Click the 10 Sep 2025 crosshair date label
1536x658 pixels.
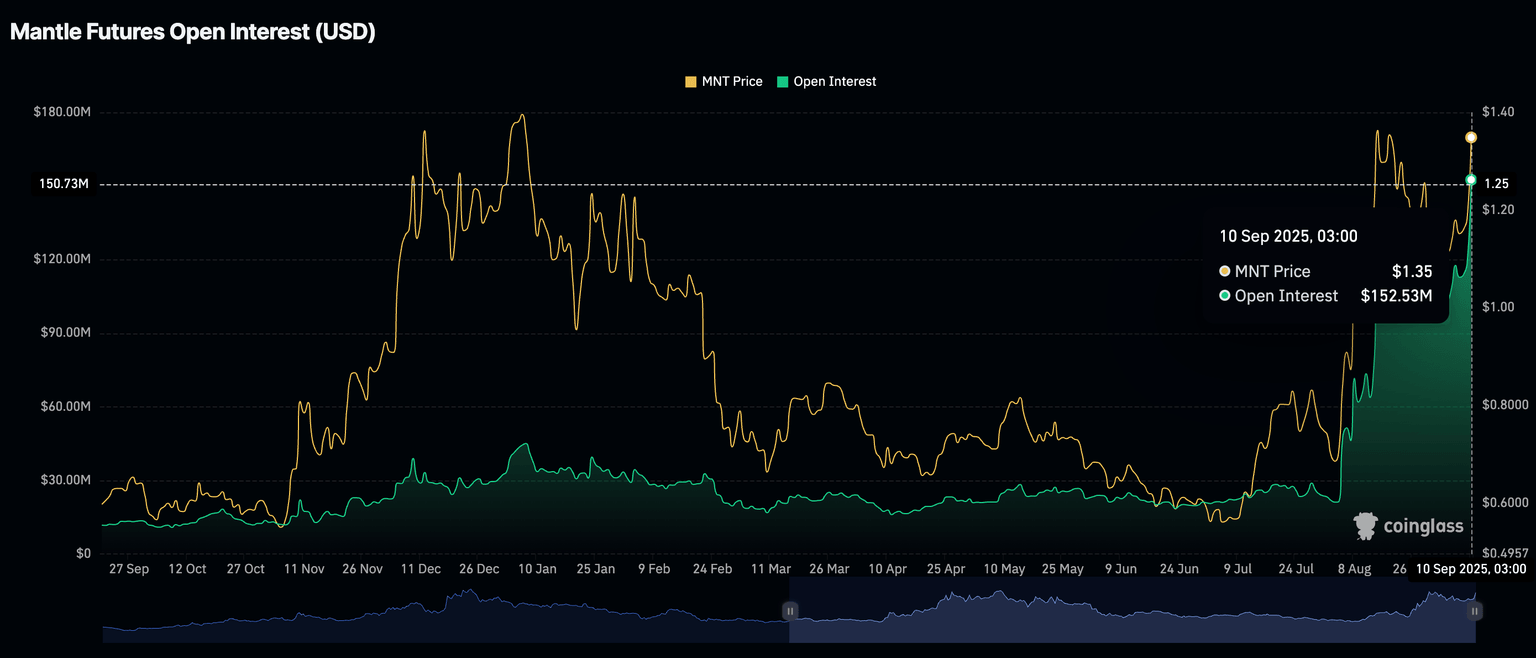pos(1469,569)
